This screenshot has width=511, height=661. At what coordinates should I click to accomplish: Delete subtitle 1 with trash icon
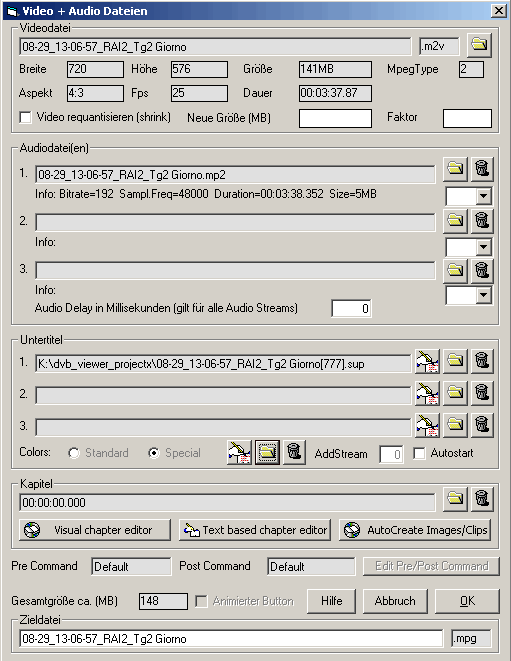[482, 361]
